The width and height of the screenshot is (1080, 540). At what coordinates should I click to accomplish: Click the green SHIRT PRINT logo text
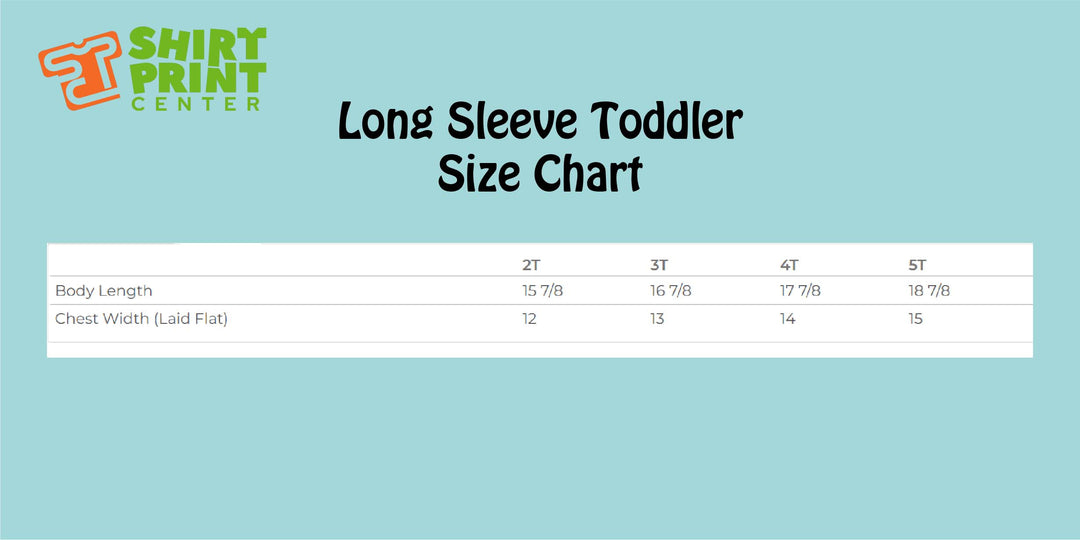198,62
